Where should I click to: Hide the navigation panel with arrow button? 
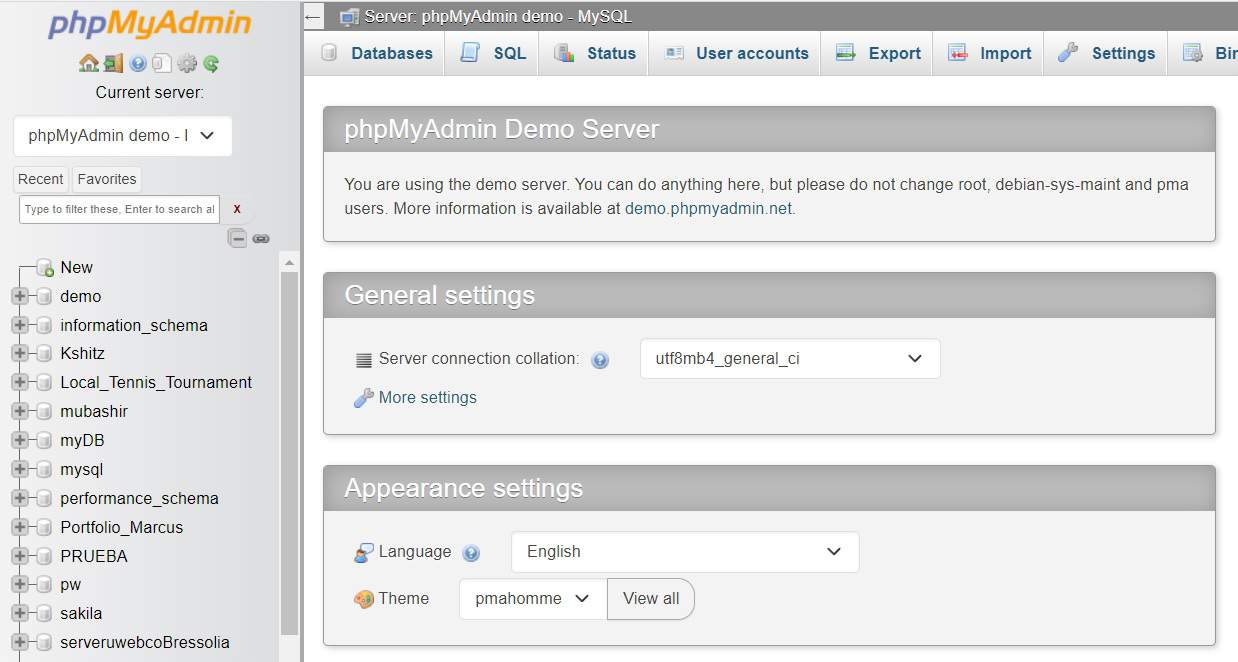[x=313, y=17]
